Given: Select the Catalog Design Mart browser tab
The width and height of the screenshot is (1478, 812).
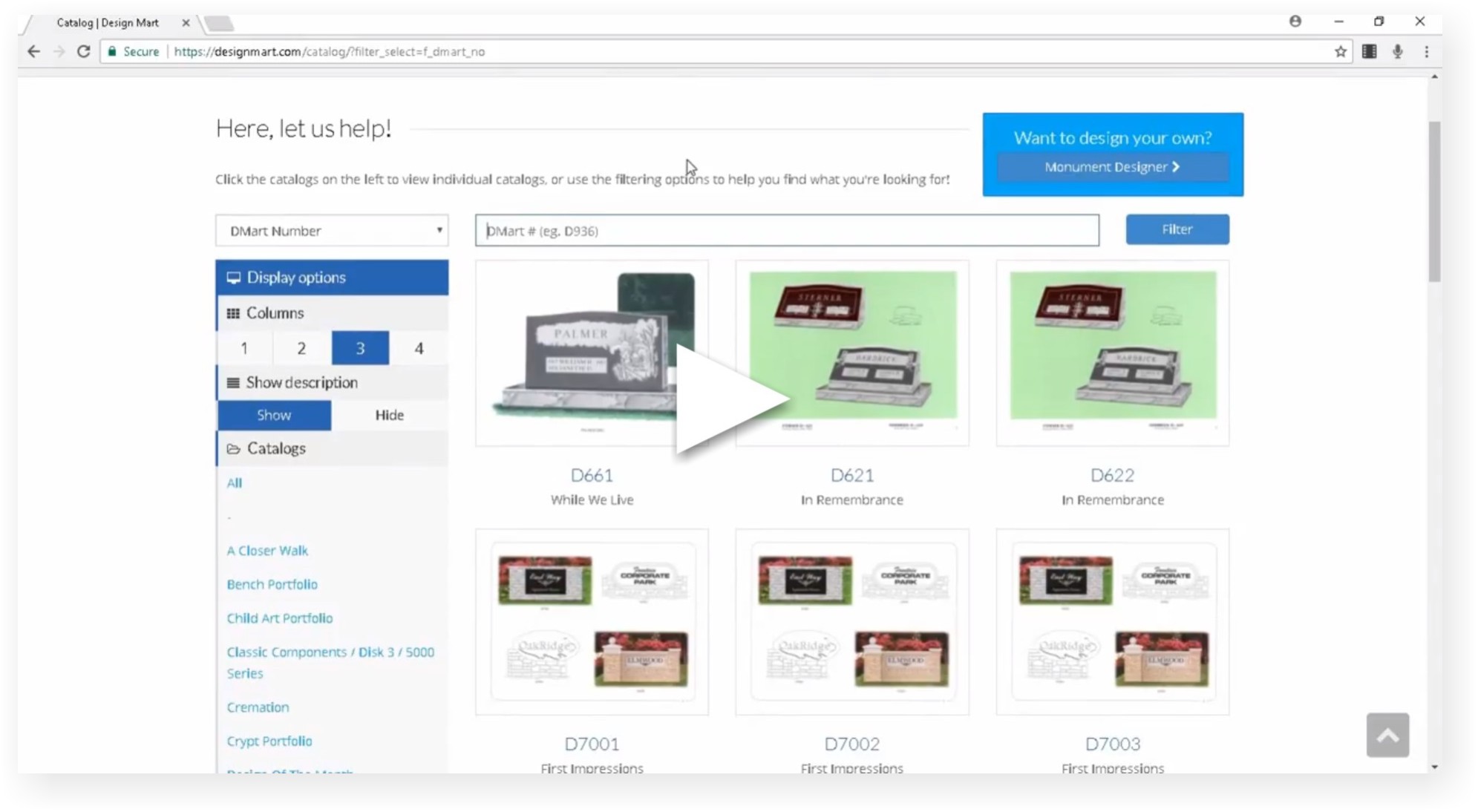Looking at the screenshot, I should pyautogui.click(x=108, y=22).
